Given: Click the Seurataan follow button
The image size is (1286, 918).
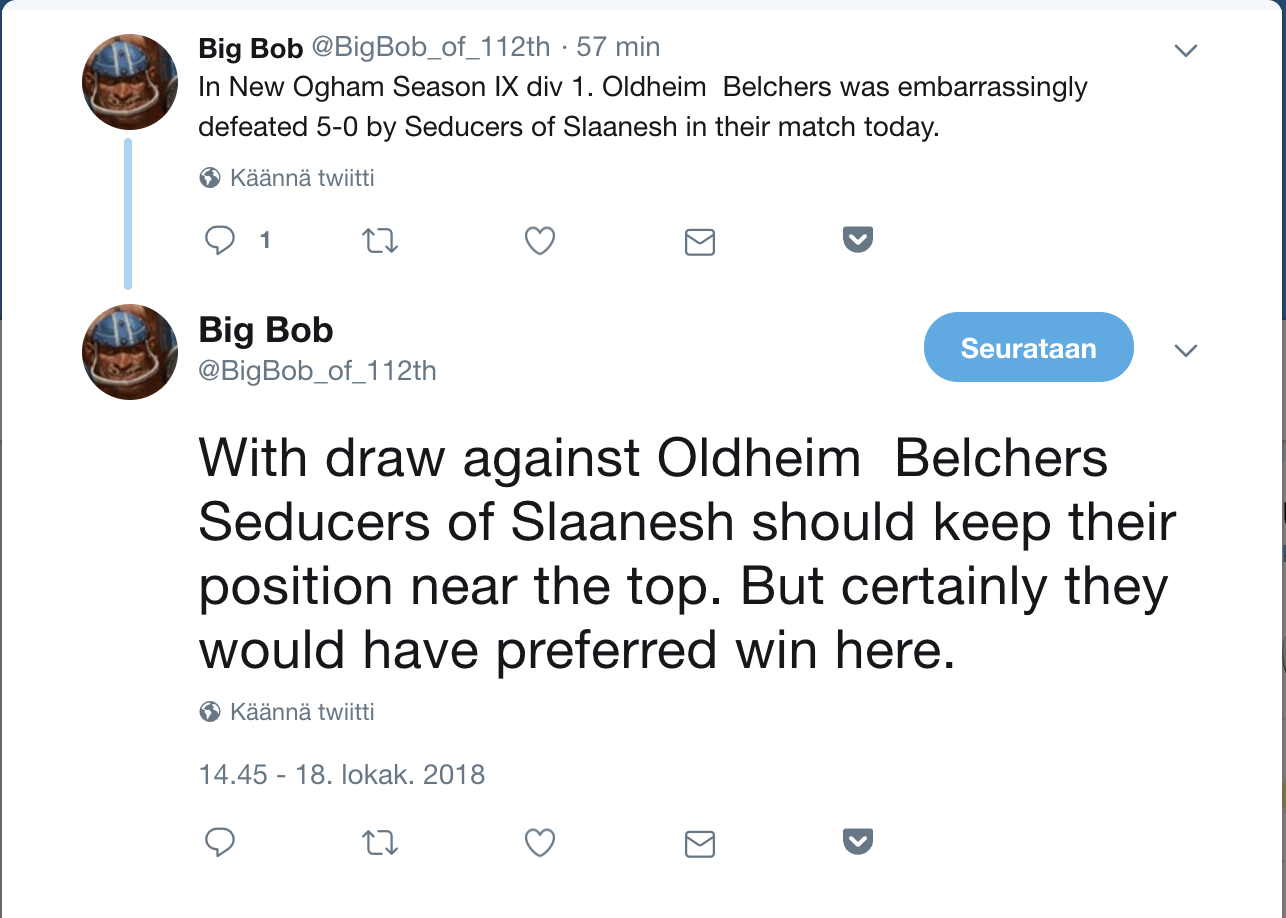Looking at the screenshot, I should [1028, 346].
